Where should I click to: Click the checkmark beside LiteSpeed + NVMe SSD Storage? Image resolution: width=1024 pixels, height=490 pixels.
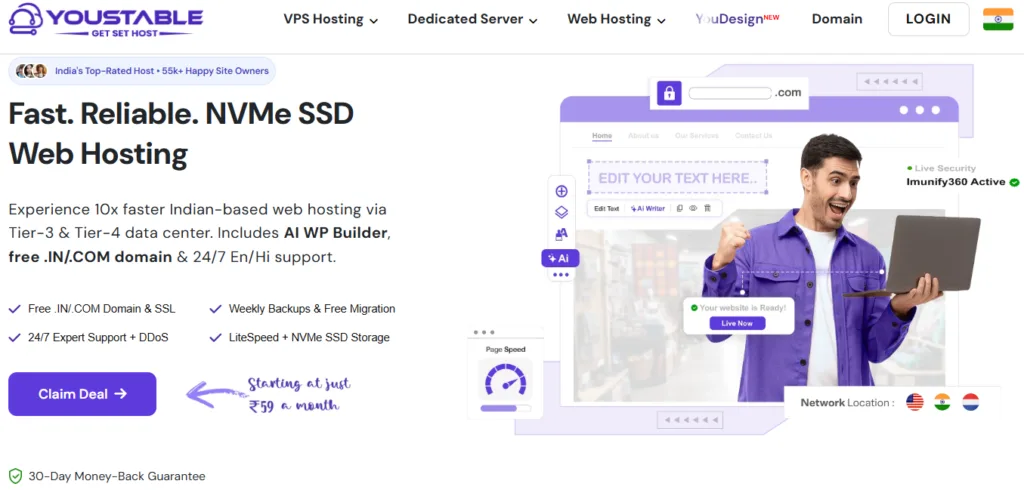pyautogui.click(x=215, y=338)
